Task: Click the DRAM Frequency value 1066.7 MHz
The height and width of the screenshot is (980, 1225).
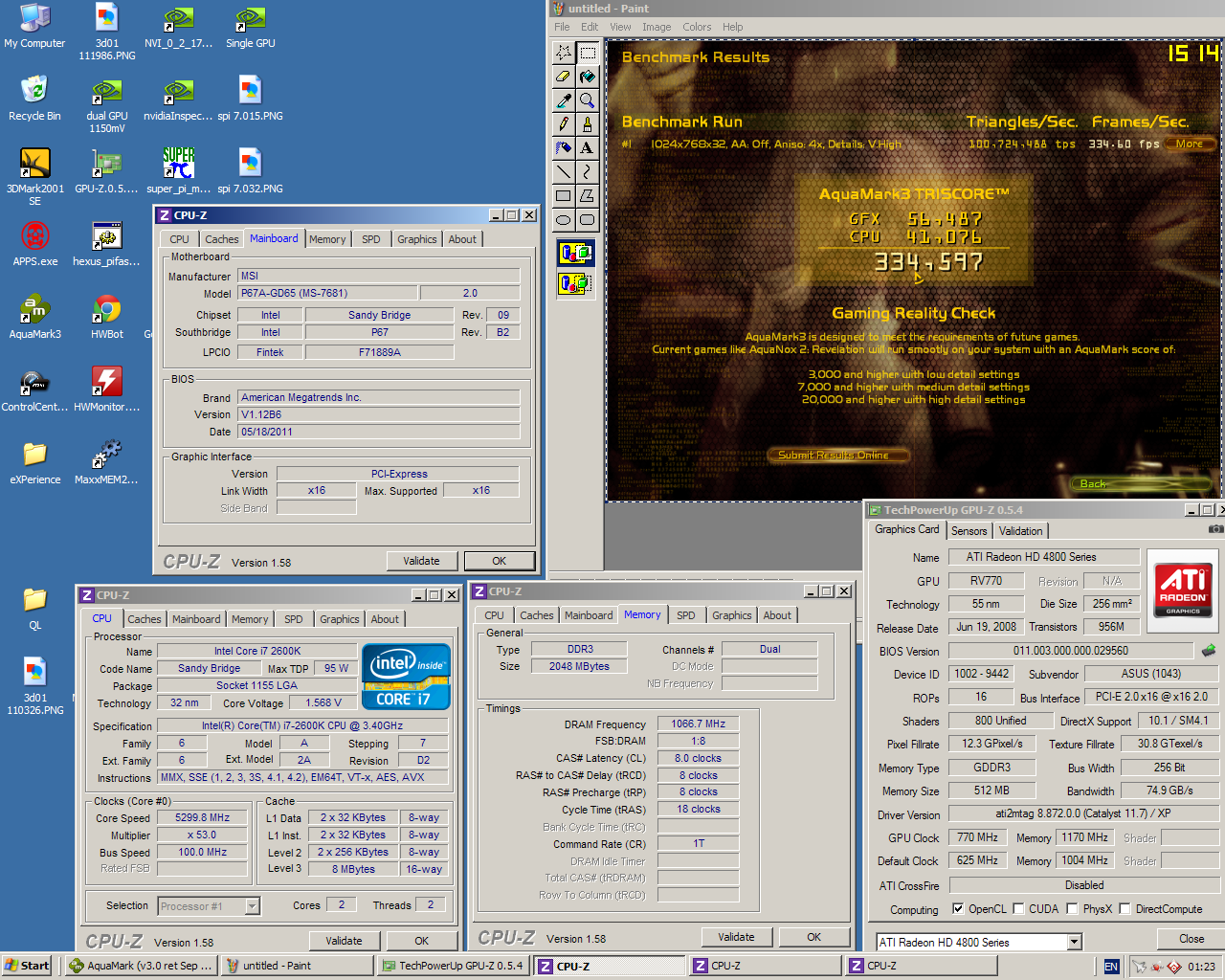Action: (x=698, y=724)
